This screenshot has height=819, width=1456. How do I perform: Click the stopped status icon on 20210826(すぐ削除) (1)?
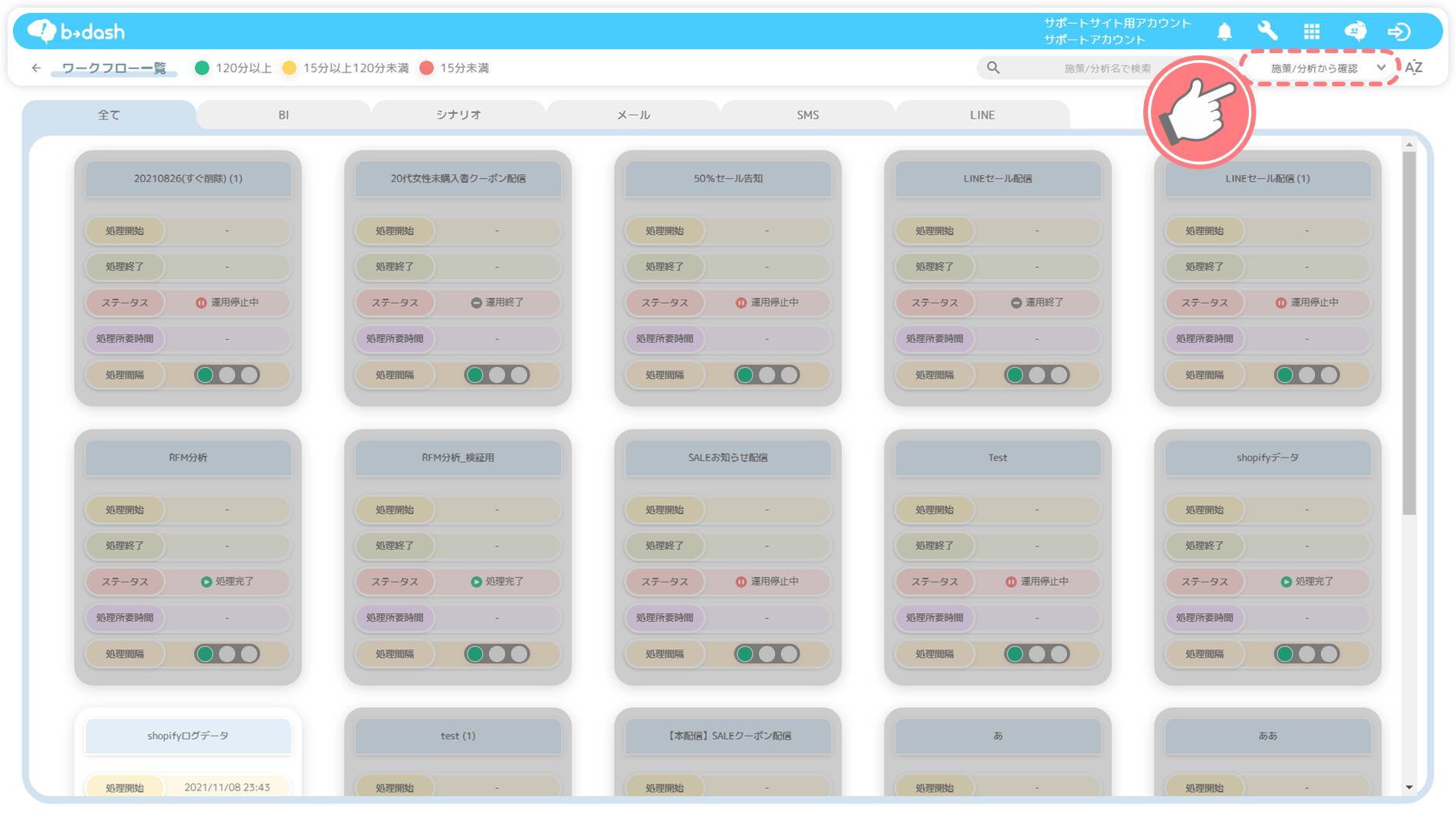pos(201,303)
